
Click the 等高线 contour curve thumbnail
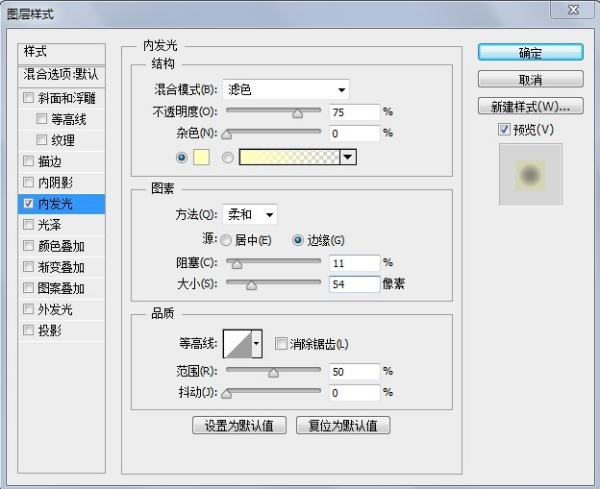click(x=238, y=344)
